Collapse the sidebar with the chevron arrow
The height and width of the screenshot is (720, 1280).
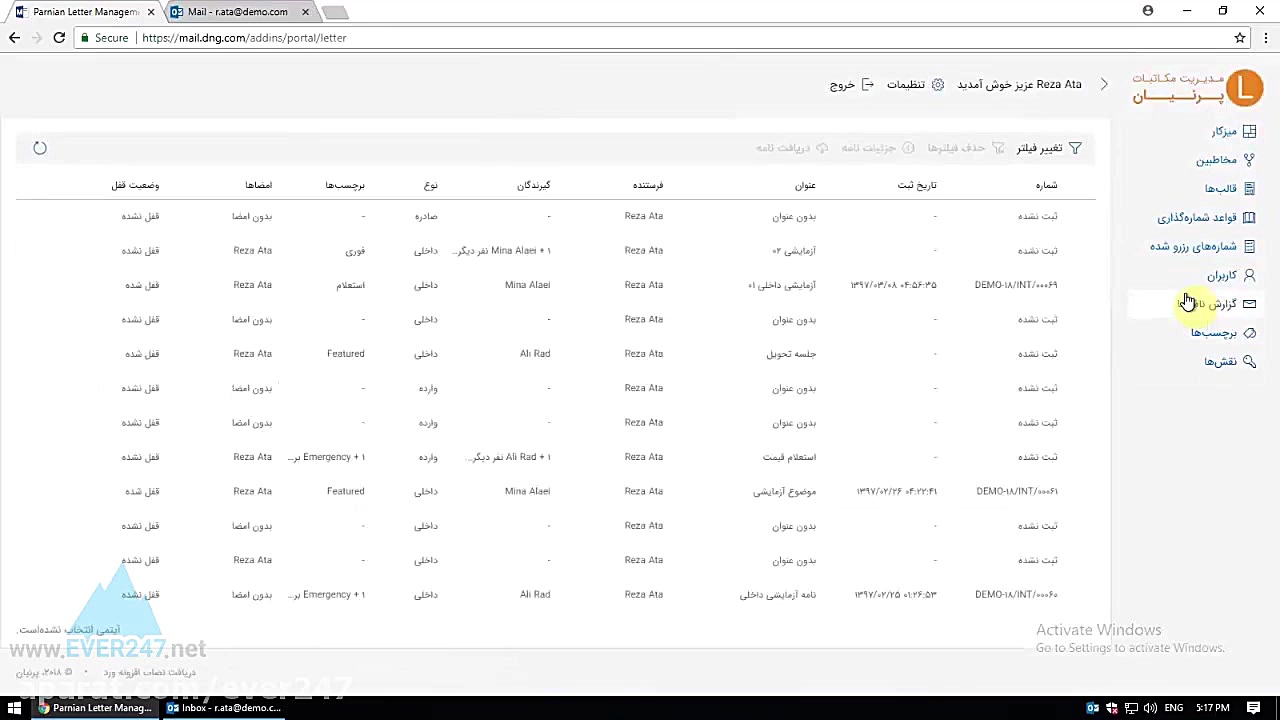point(1104,85)
